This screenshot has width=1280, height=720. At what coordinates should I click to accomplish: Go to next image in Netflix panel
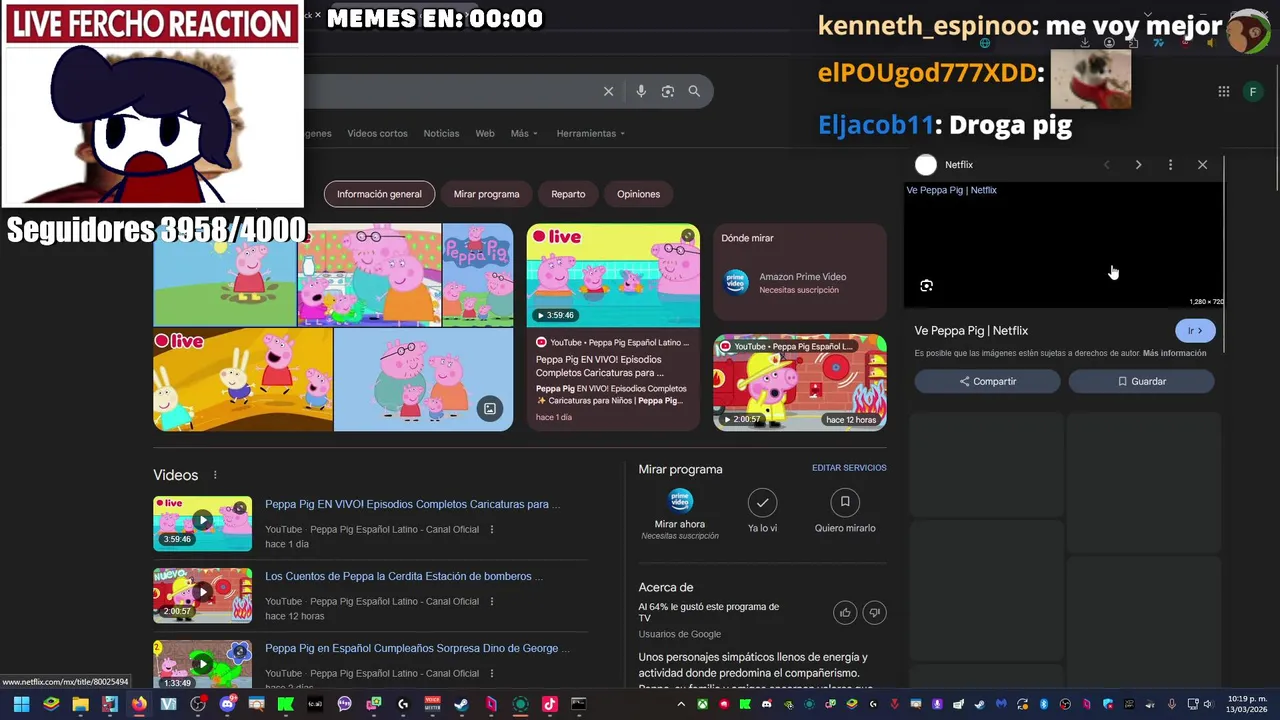point(1138,165)
